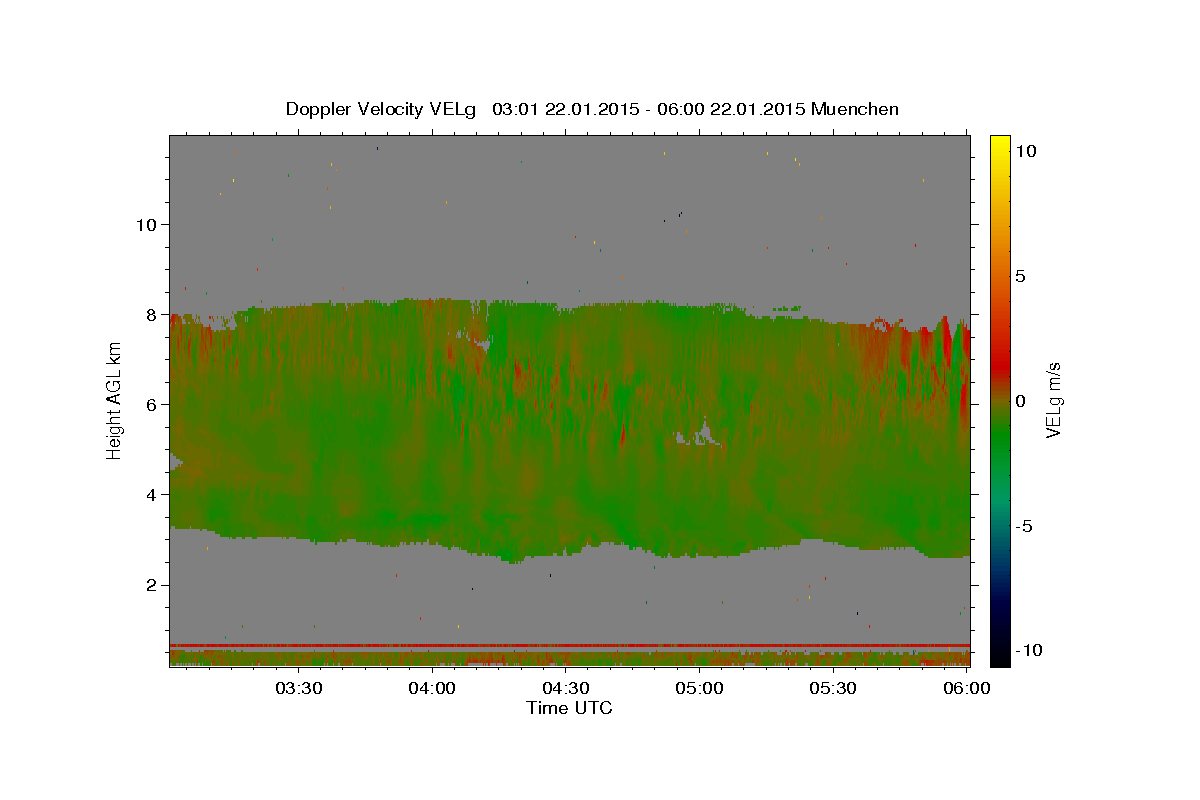Viewport: 1200px width, 800px height.
Task: Click the height label '6'
Action: point(149,404)
